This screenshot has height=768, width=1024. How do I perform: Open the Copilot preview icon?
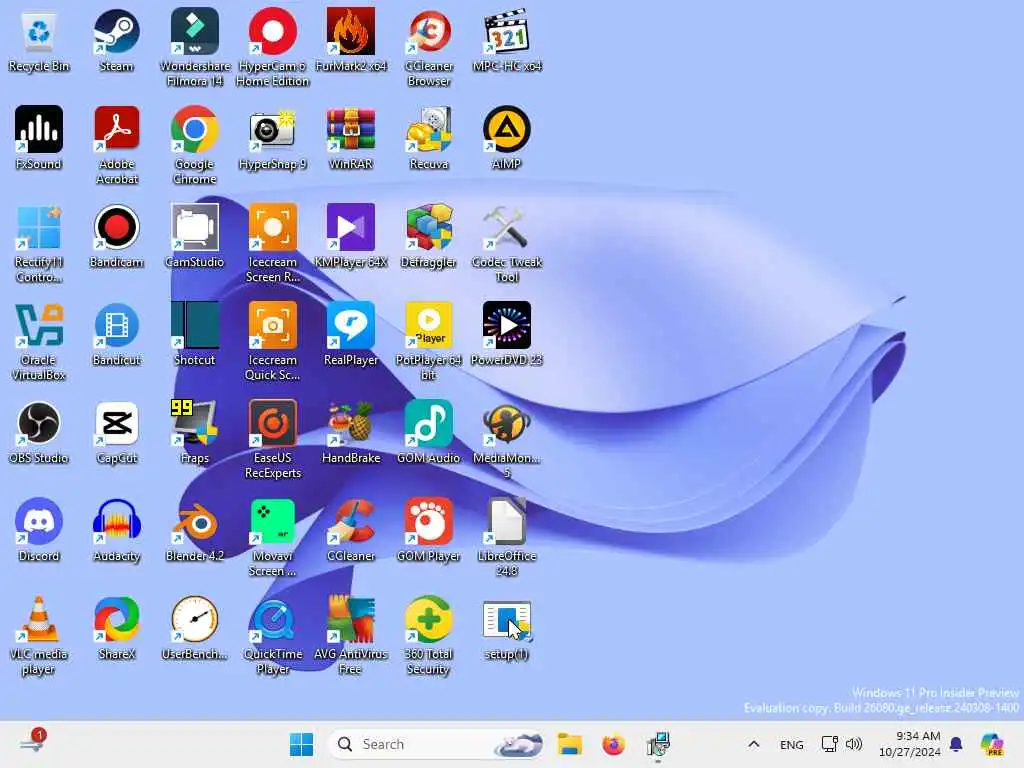click(x=993, y=744)
